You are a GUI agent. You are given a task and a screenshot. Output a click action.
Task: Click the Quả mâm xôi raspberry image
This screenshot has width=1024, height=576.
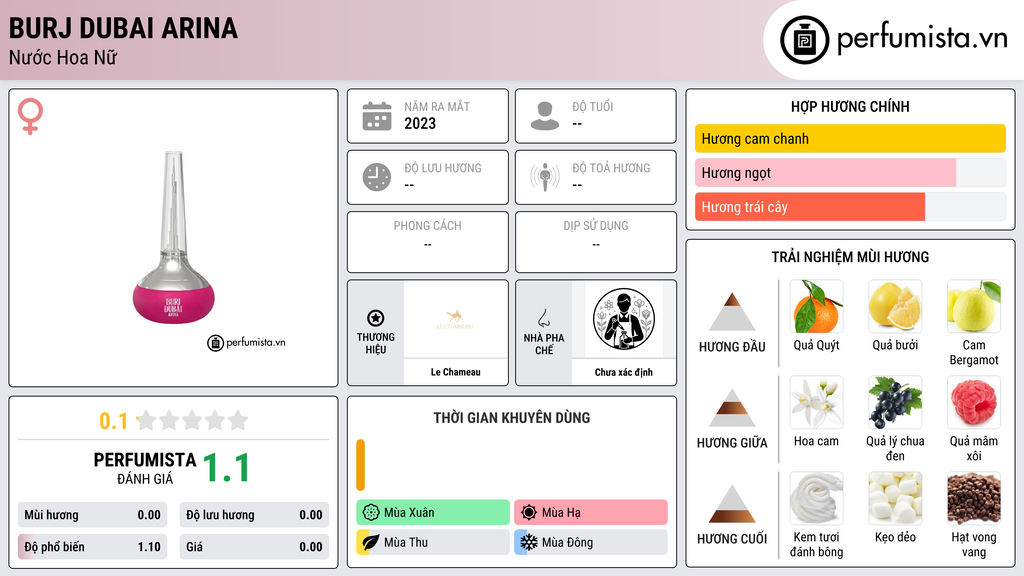click(974, 403)
